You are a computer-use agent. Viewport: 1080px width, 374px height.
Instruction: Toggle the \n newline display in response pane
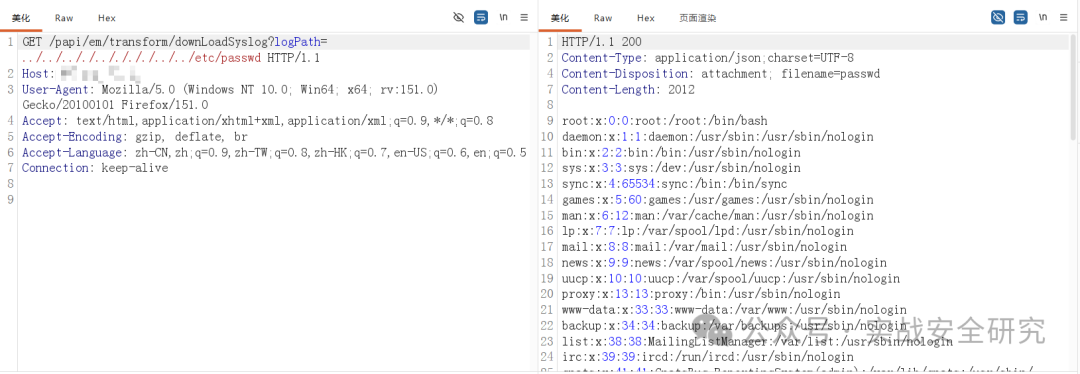(x=1043, y=17)
